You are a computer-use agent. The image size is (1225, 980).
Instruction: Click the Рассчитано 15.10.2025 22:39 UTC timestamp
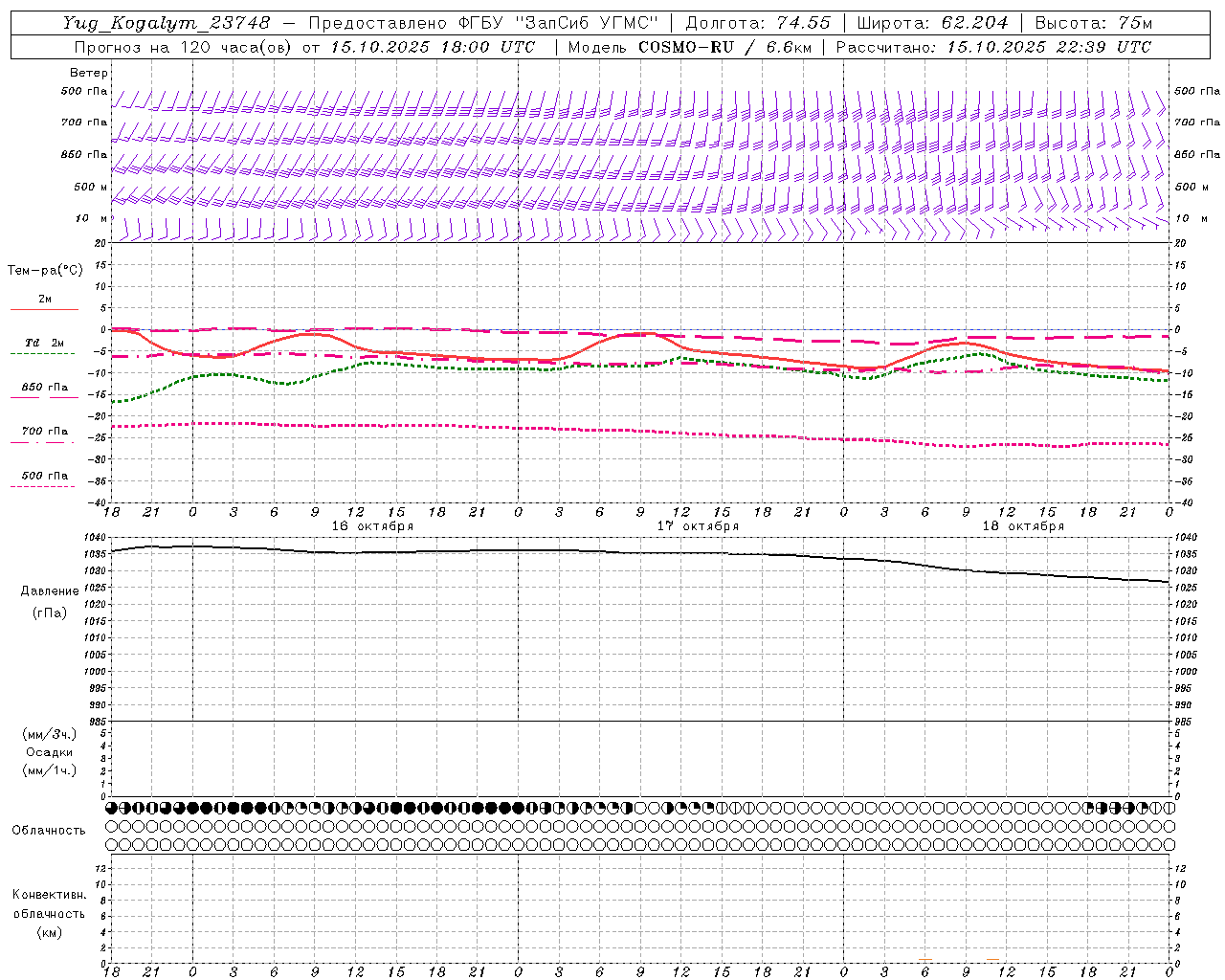[x=993, y=47]
